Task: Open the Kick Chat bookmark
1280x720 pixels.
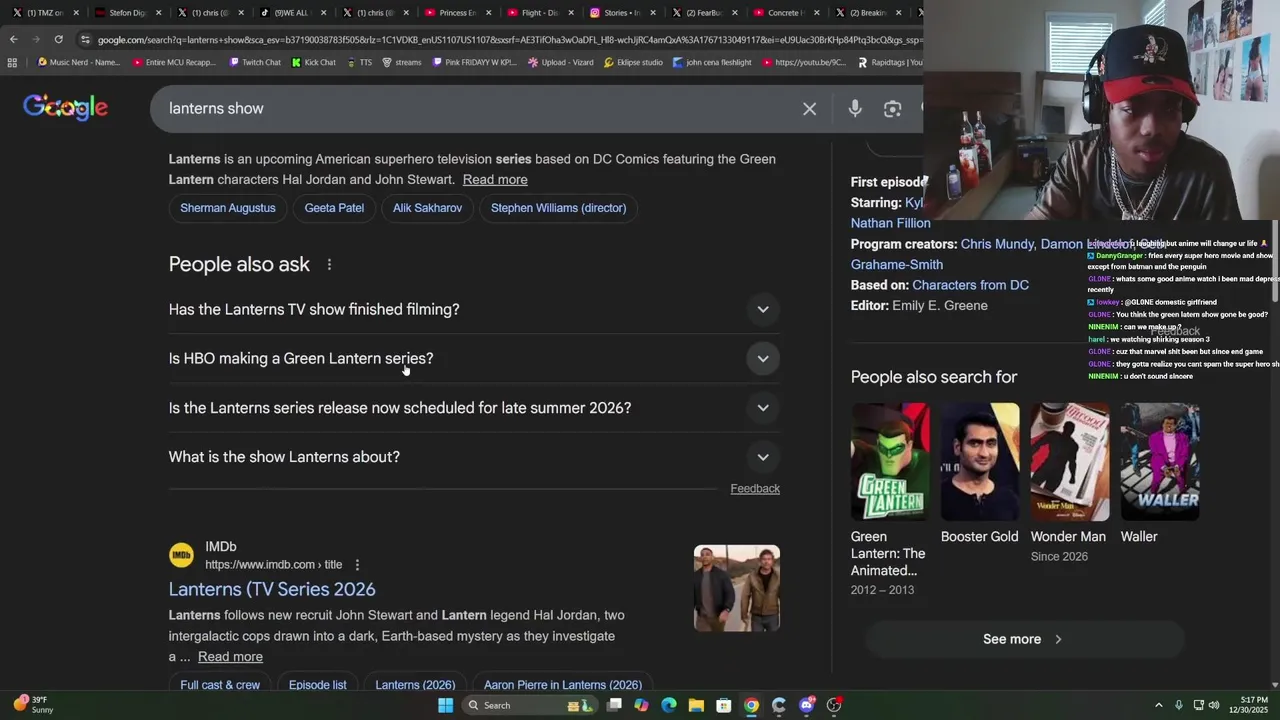Action: (x=314, y=62)
